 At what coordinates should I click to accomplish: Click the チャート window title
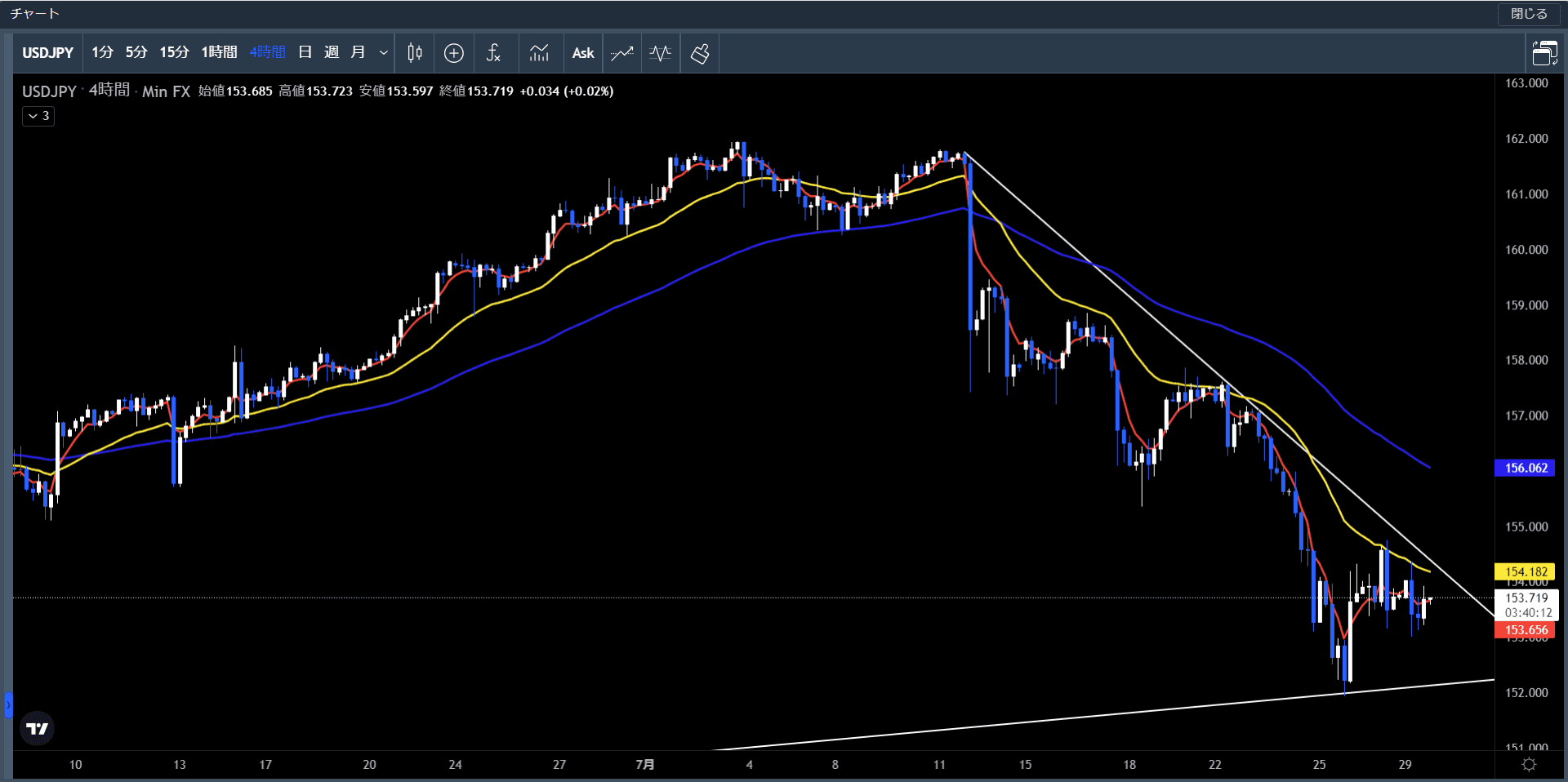tap(34, 14)
